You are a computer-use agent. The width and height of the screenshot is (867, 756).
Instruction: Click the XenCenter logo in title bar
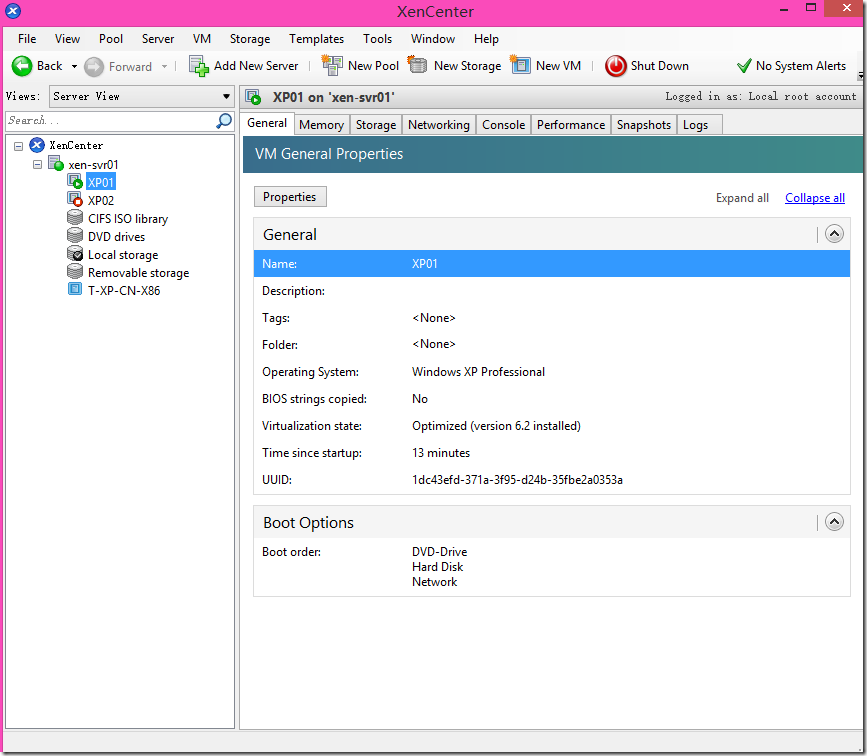(13, 11)
